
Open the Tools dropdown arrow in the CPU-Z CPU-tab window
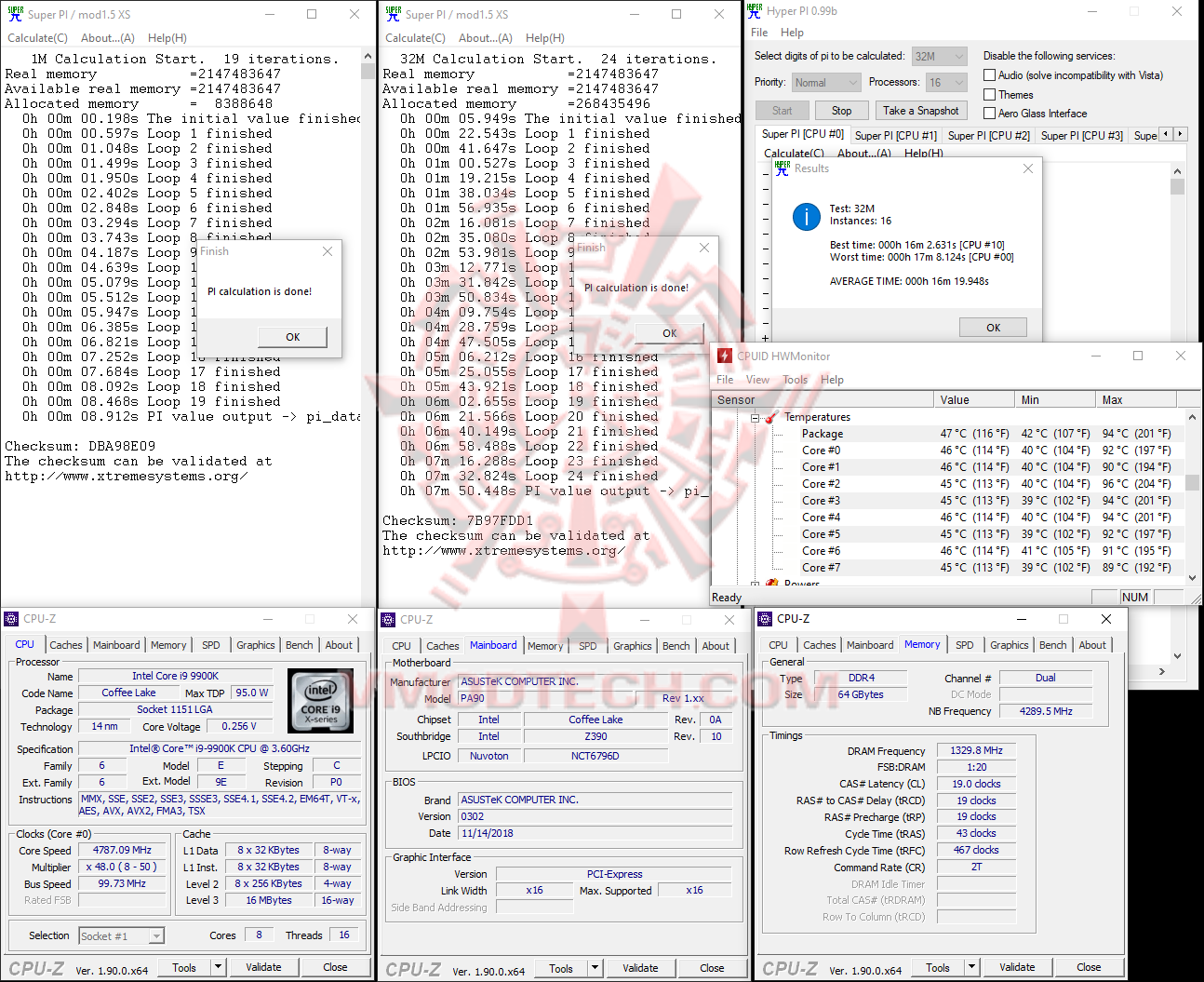point(218,967)
